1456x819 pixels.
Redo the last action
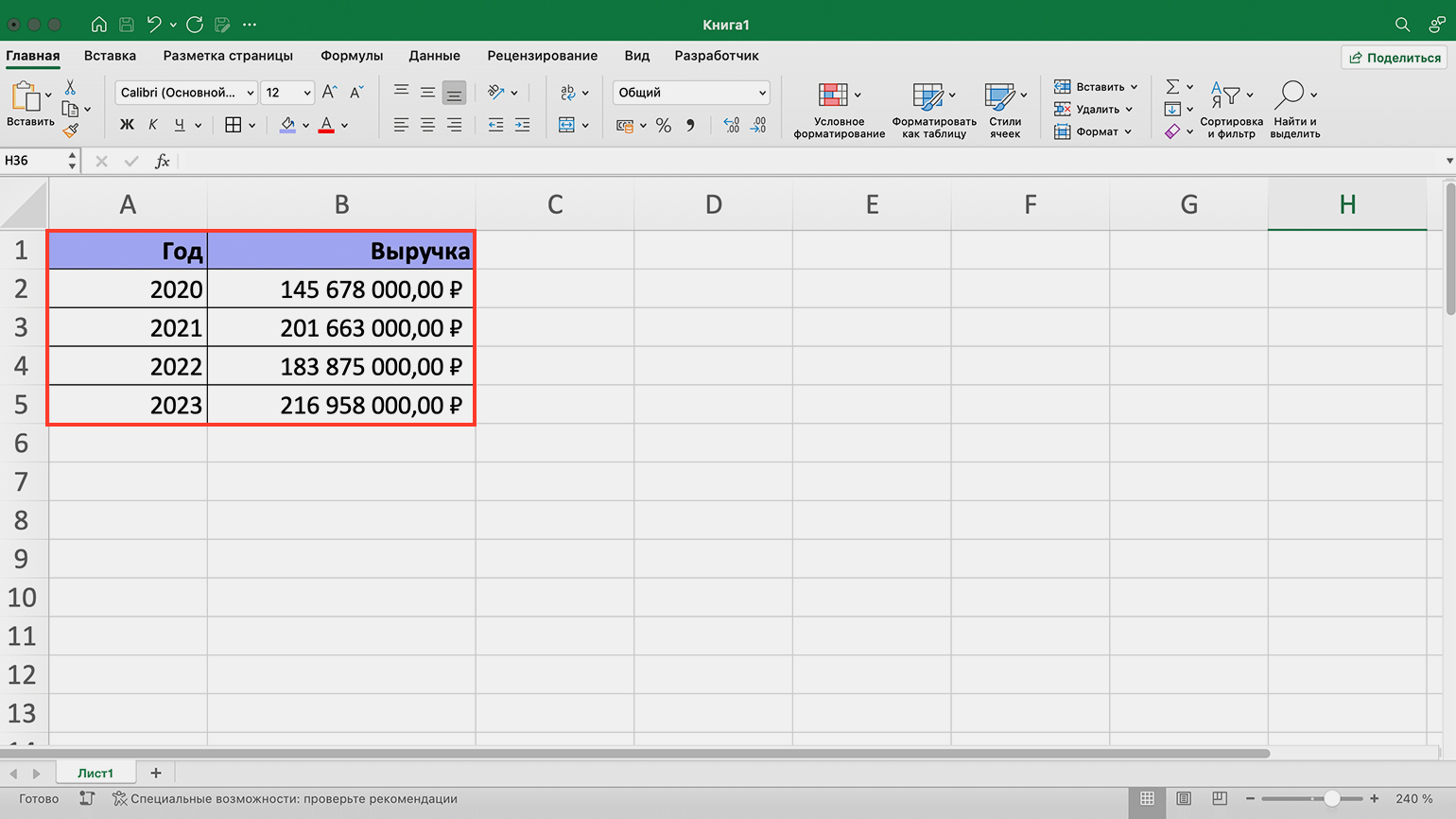(195, 25)
